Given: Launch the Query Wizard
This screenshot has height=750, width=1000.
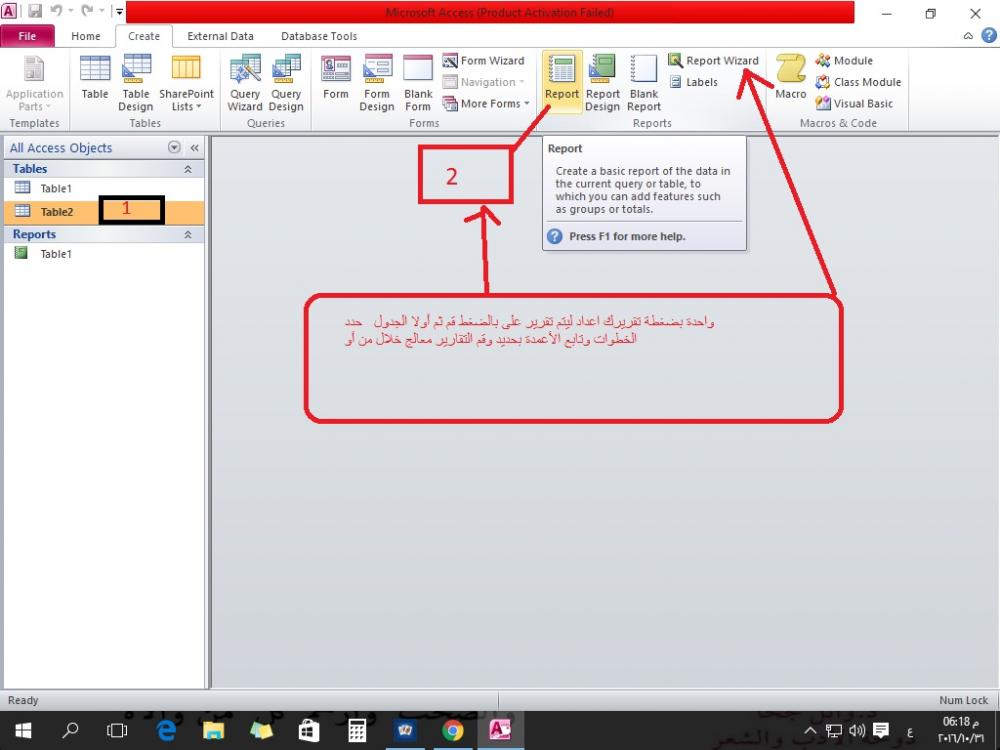Looking at the screenshot, I should (x=245, y=84).
